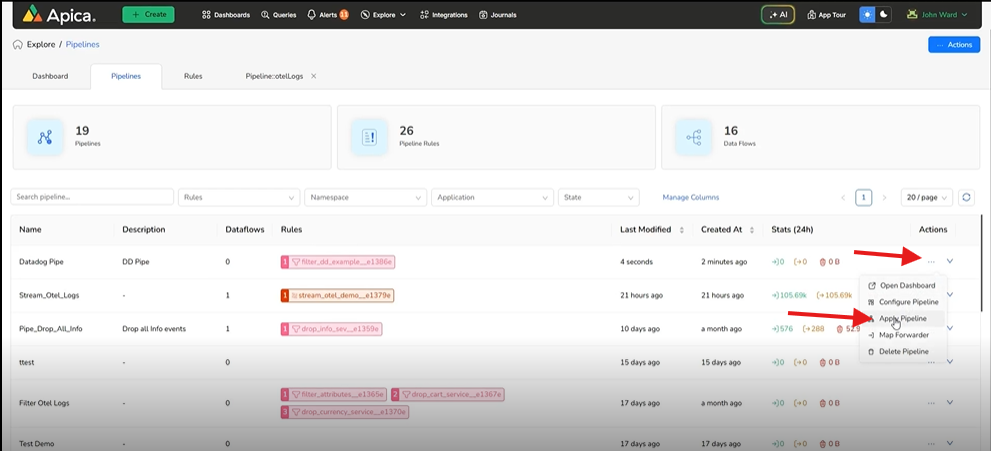Open the Namespace filter dropdown
This screenshot has width=991, height=451.
click(364, 198)
